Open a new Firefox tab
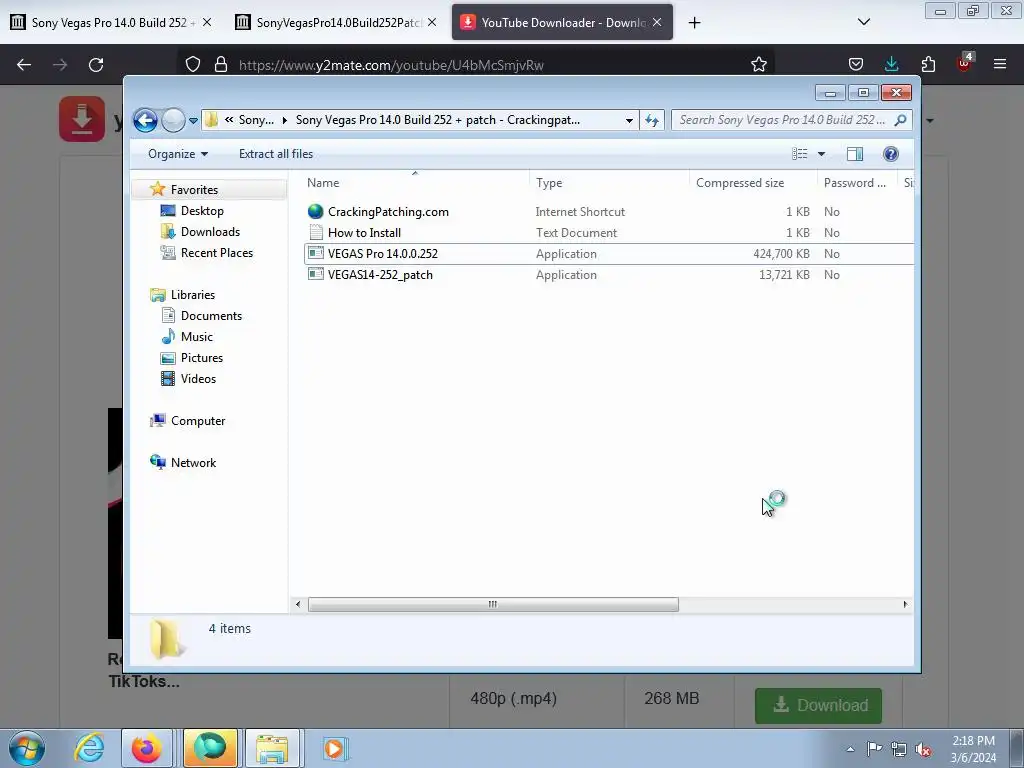Image resolution: width=1024 pixels, height=768 pixels. 694,23
